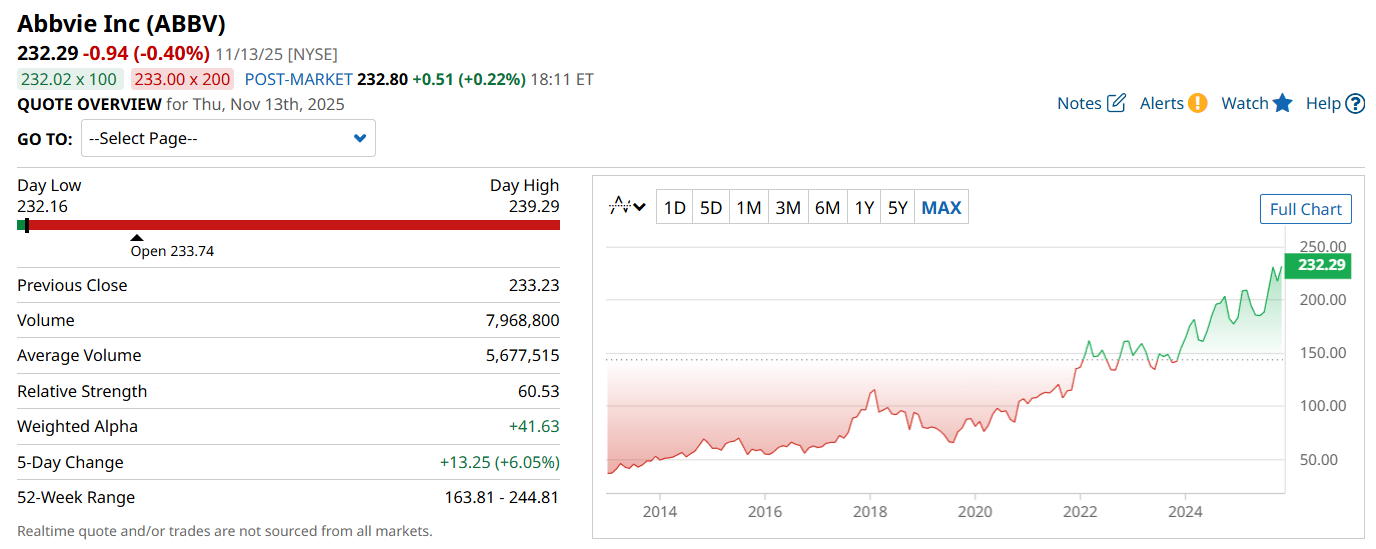Click the orange Alerts exclamation icon
Screen dimensions: 1376x549
1197,103
